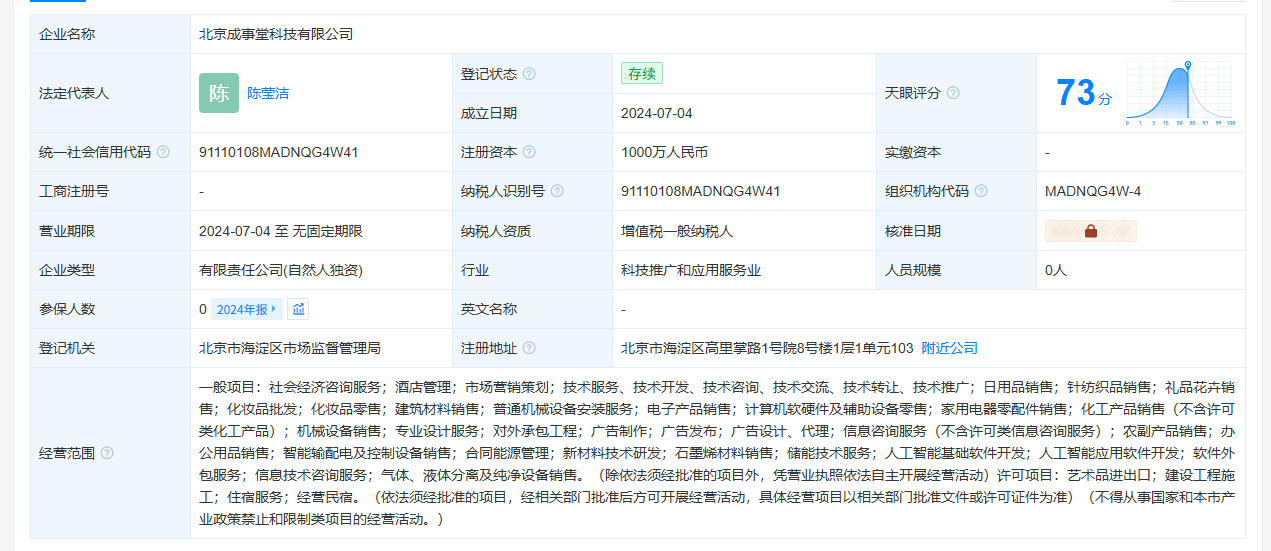Click establishment date 2024-07-04
1271x551 pixels.
point(657,113)
